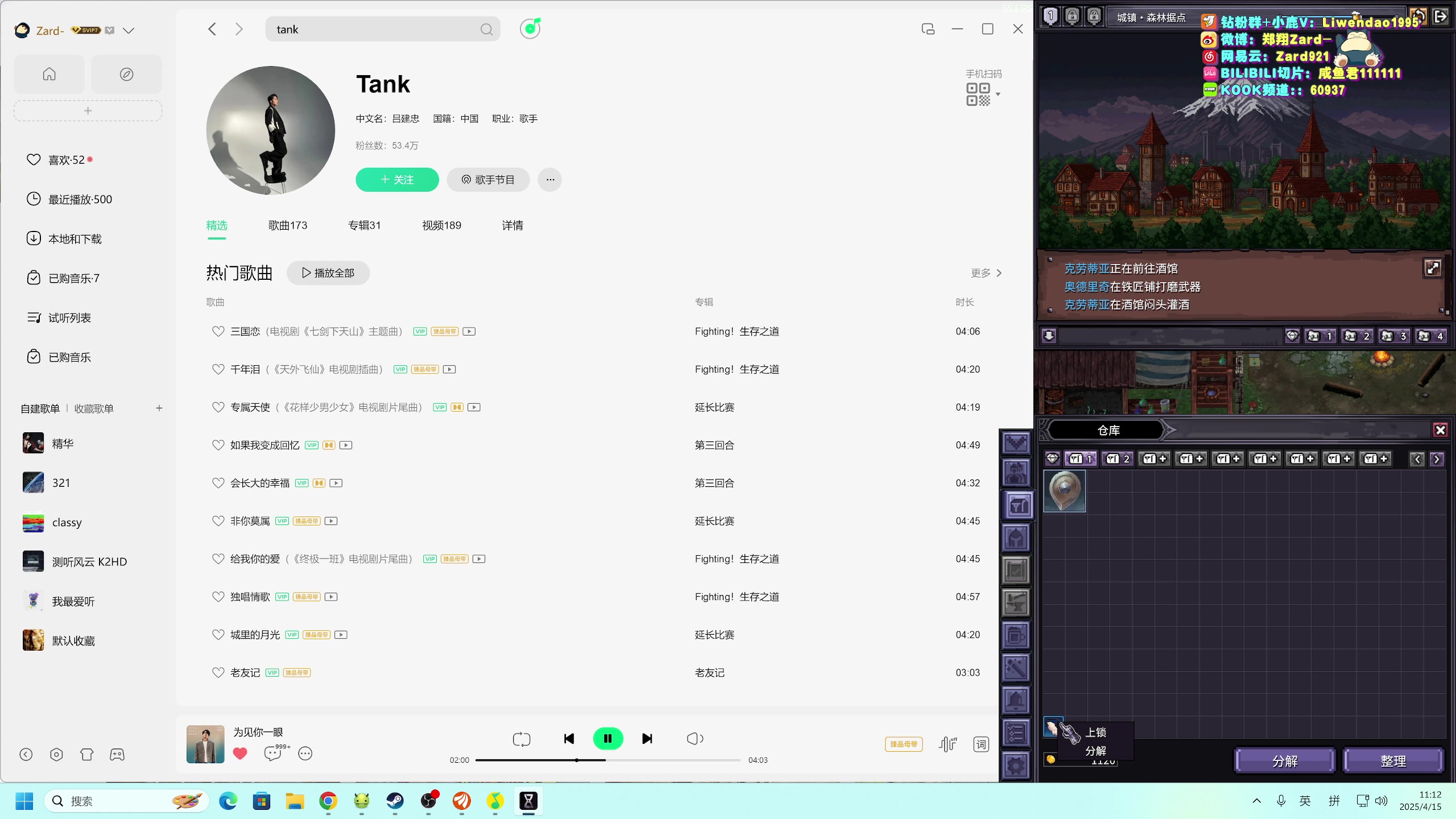Like the song 会长大的幸福
Image resolution: width=1456 pixels, height=819 pixels.
(218, 483)
